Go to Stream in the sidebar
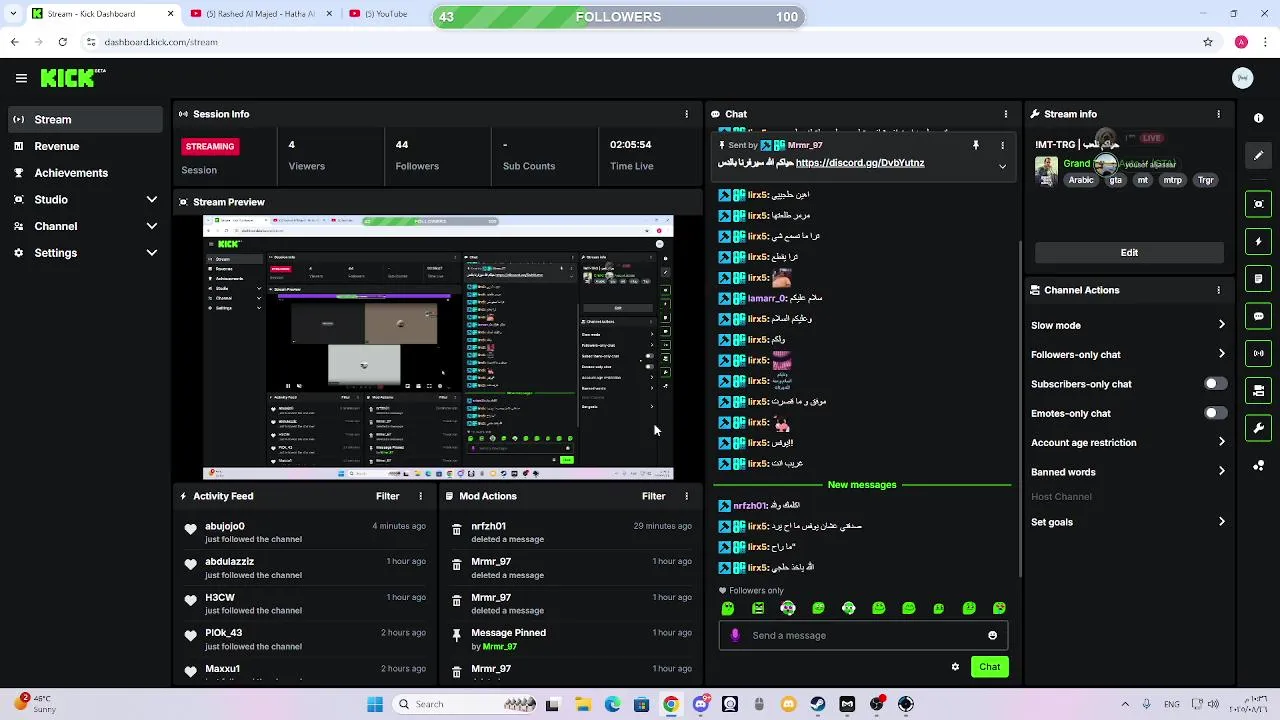The width and height of the screenshot is (1280, 720). click(84, 119)
